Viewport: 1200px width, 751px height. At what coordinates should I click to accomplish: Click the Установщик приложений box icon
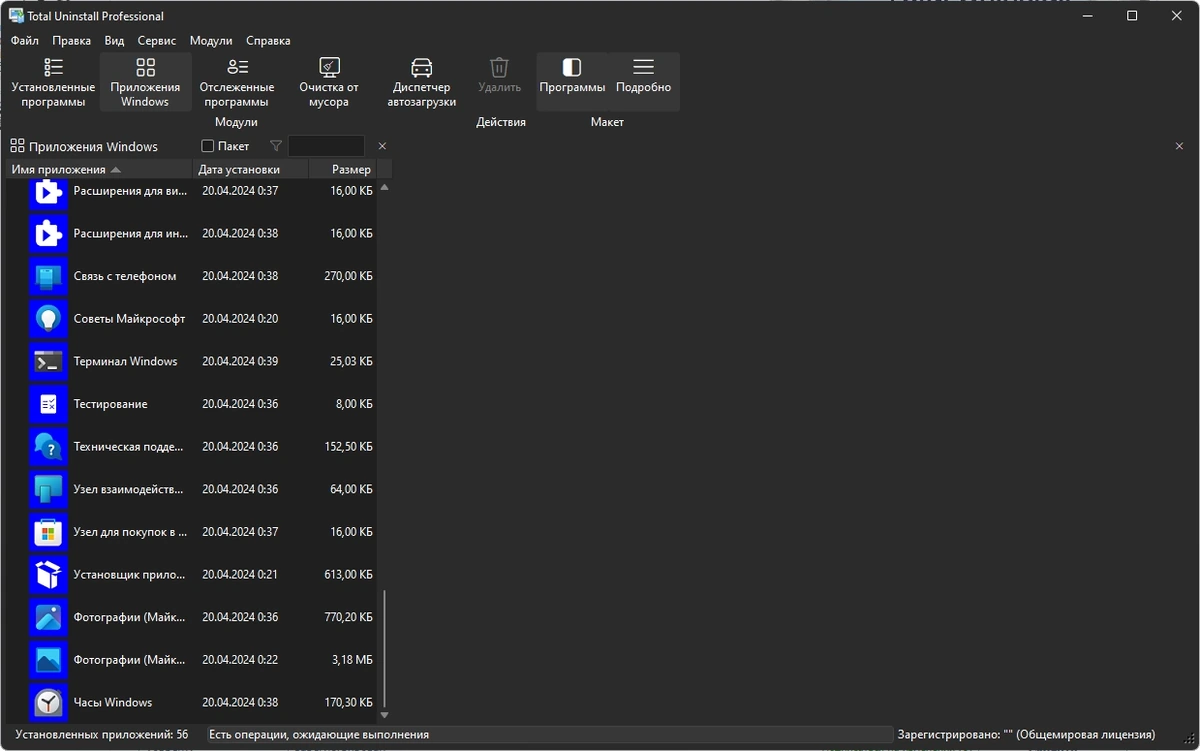coord(48,575)
